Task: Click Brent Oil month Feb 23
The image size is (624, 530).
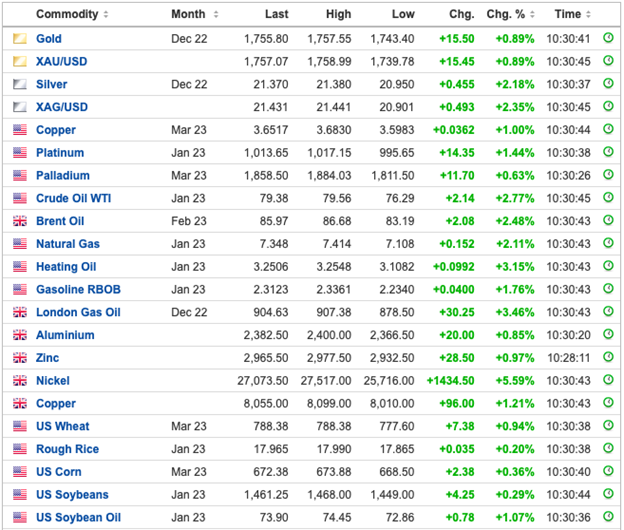Action: point(189,221)
